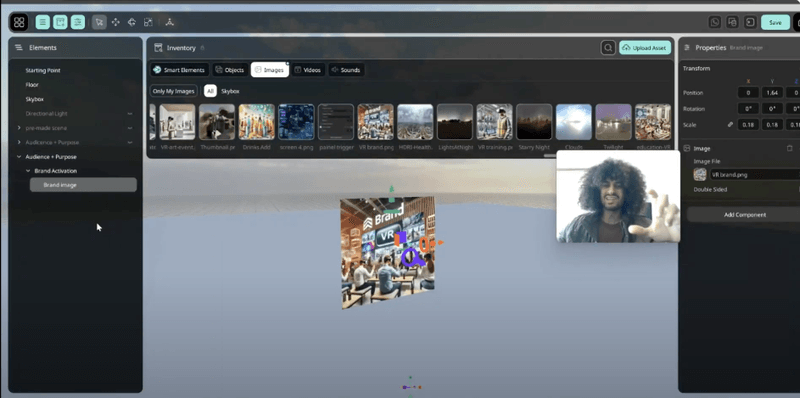Image resolution: width=800 pixels, height=398 pixels.
Task: Pick the Drinks Add image thumbnail
Action: [x=257, y=122]
